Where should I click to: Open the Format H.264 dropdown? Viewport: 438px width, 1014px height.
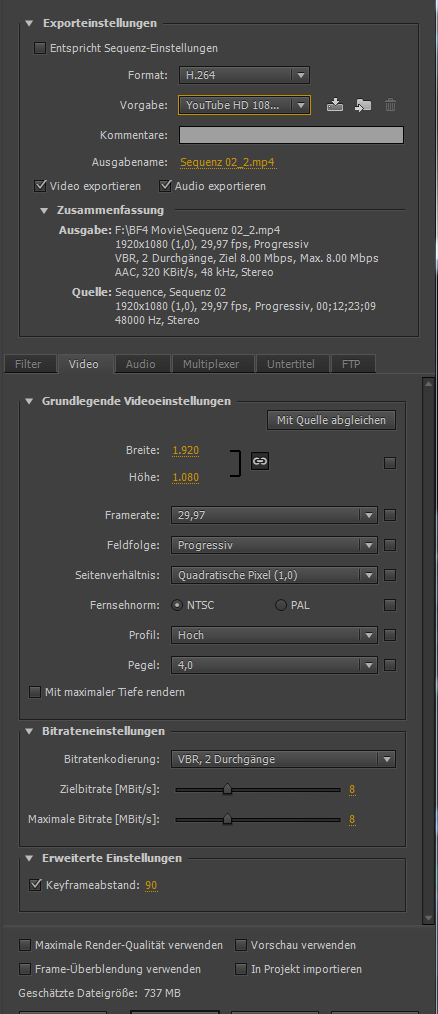pos(244,75)
